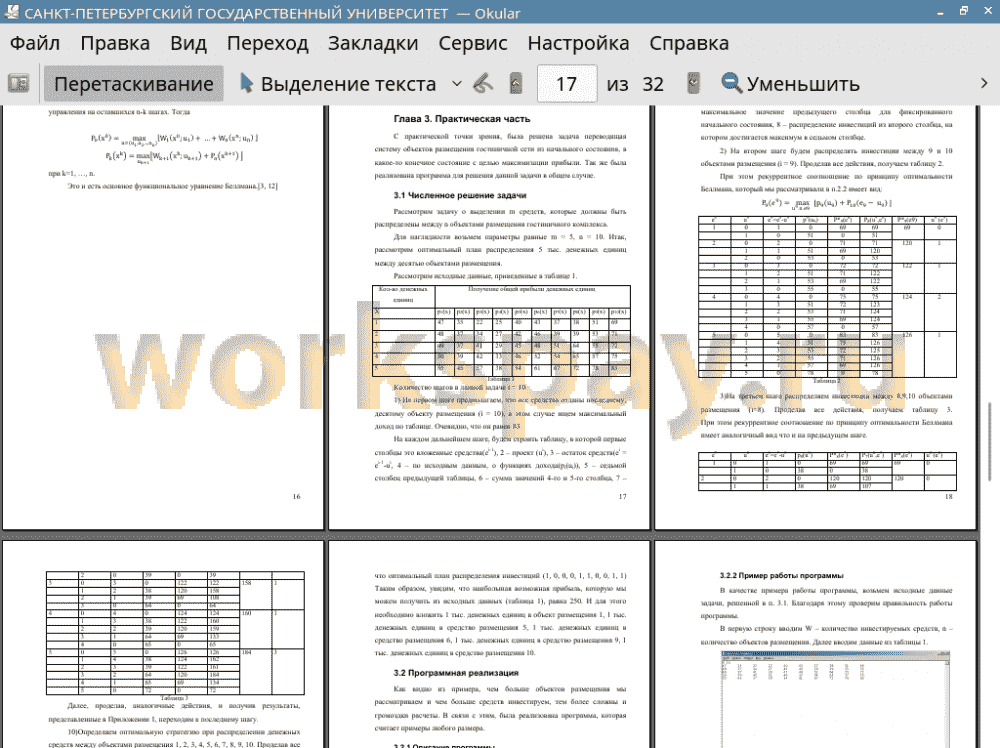1000x748 pixels.
Task: Open the Настройка menu
Action: (578, 43)
